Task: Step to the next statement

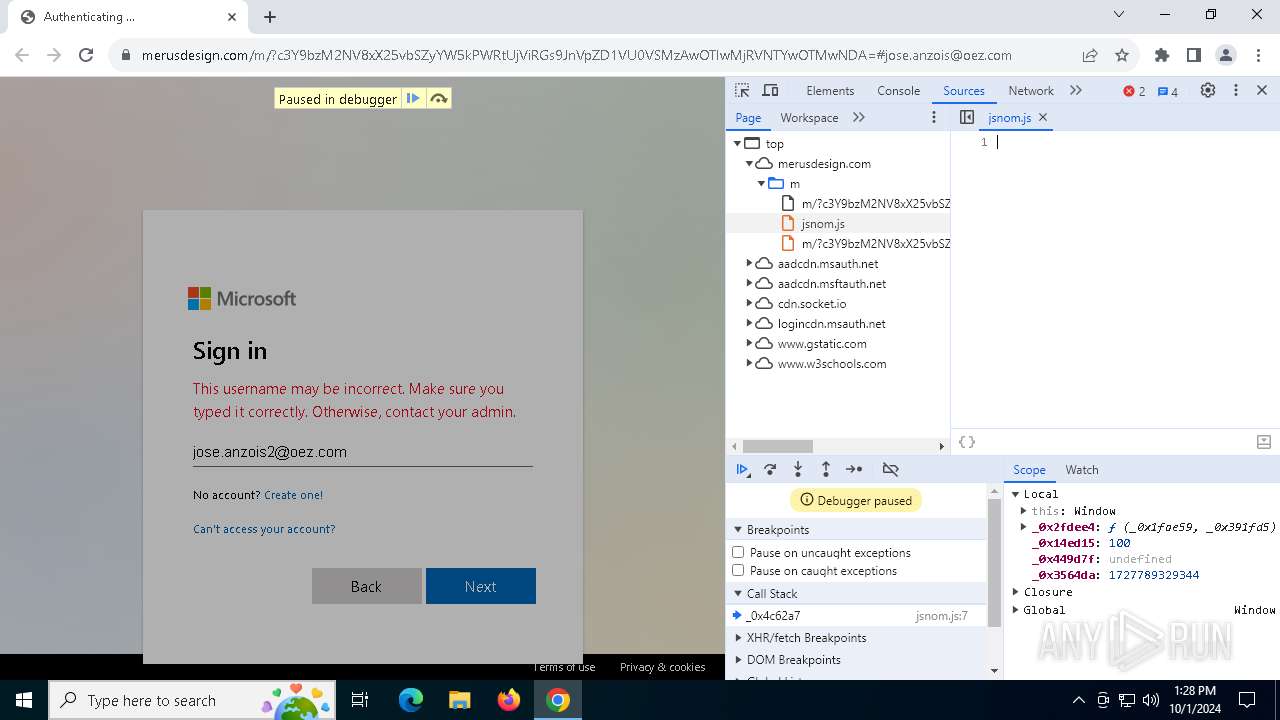Action: (854, 469)
